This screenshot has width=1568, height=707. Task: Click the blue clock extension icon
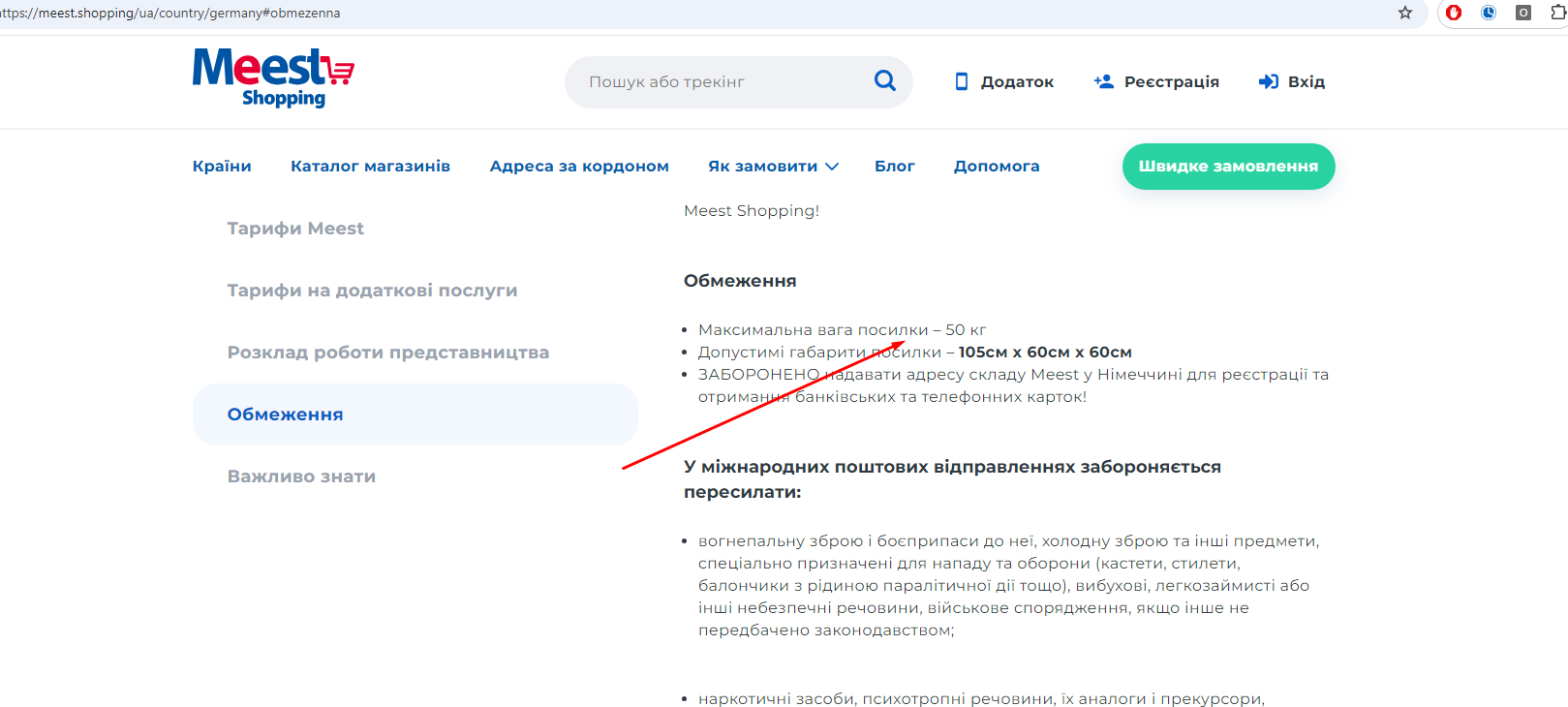1489,13
